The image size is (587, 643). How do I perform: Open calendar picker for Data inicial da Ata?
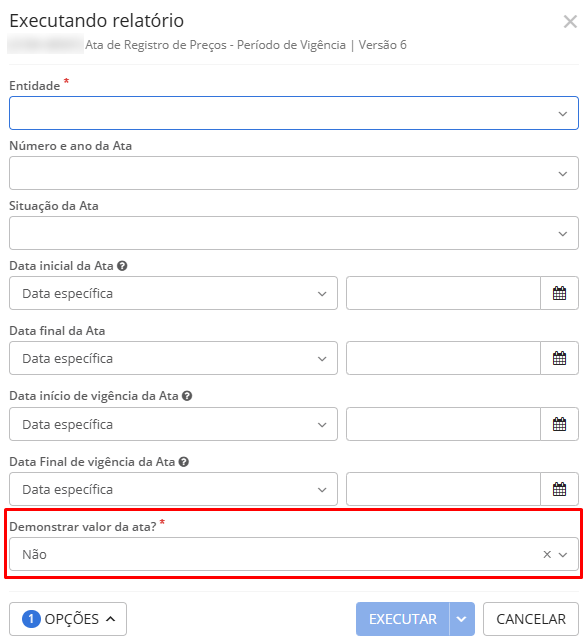pyautogui.click(x=559, y=293)
